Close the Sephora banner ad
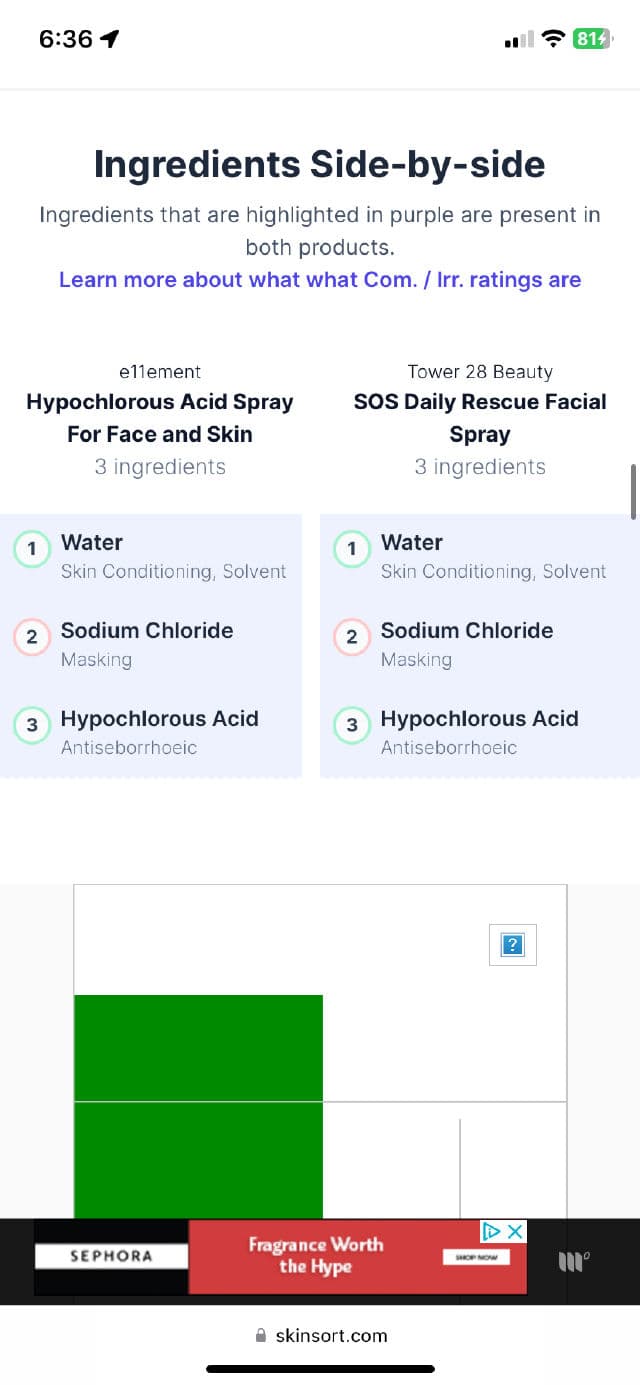Image resolution: width=640 pixels, height=1385 pixels. 515,1231
